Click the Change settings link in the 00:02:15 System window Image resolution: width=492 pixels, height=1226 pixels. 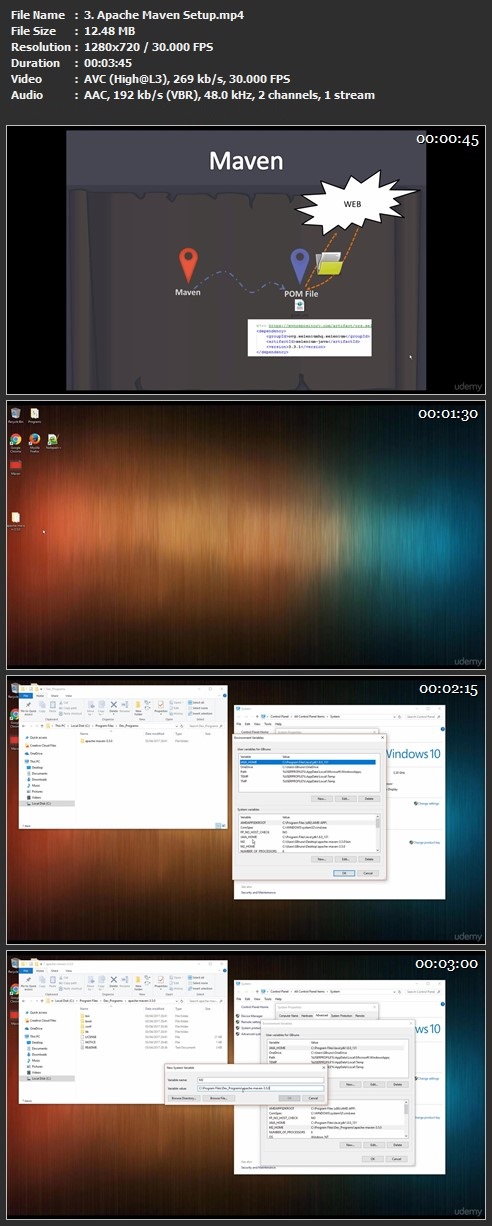pyautogui.click(x=427, y=803)
